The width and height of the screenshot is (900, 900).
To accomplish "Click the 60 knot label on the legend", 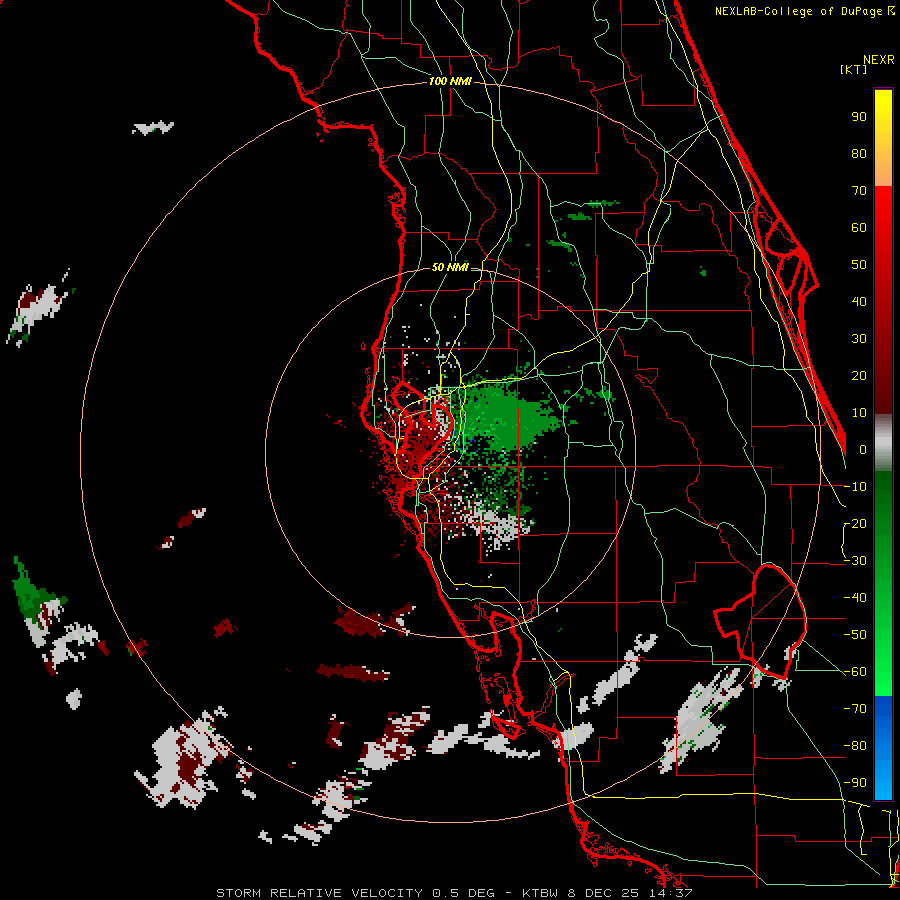I will coord(859,227).
